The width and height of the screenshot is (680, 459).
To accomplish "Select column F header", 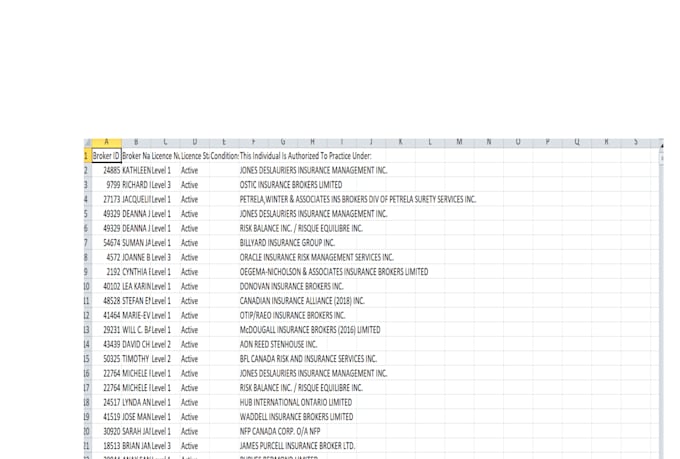I will pyautogui.click(x=254, y=142).
